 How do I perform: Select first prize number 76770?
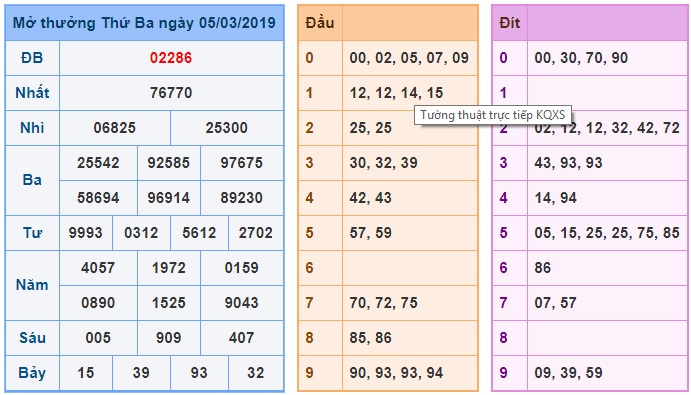pos(171,93)
